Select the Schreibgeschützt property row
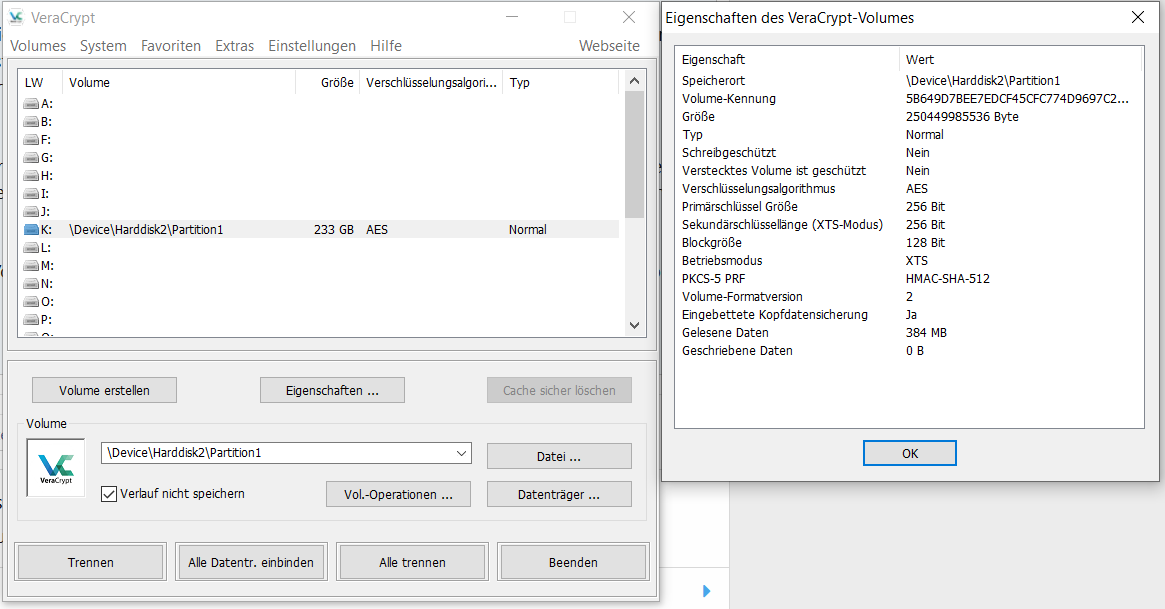1165x609 pixels. (x=908, y=152)
